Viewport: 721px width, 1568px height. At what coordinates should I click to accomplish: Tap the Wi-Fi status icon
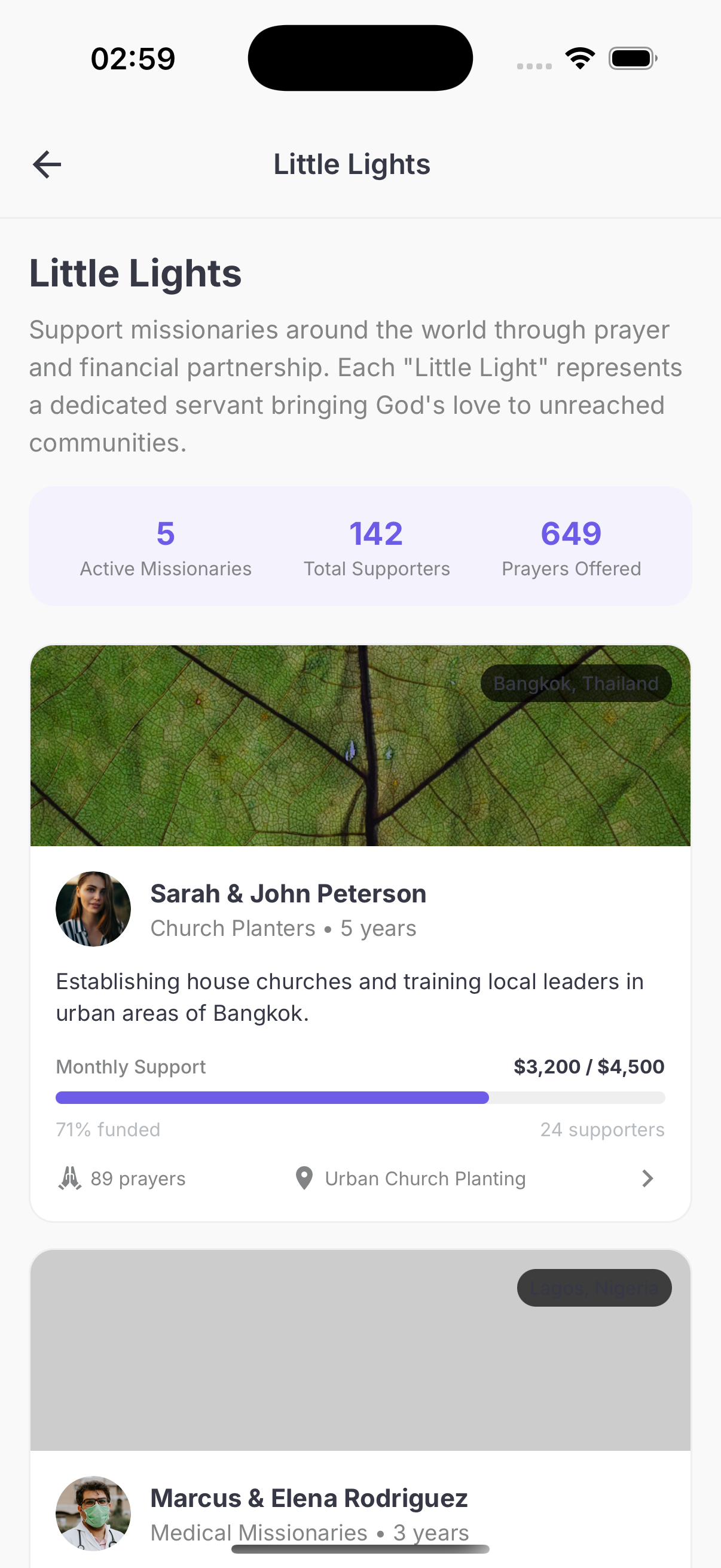[580, 59]
